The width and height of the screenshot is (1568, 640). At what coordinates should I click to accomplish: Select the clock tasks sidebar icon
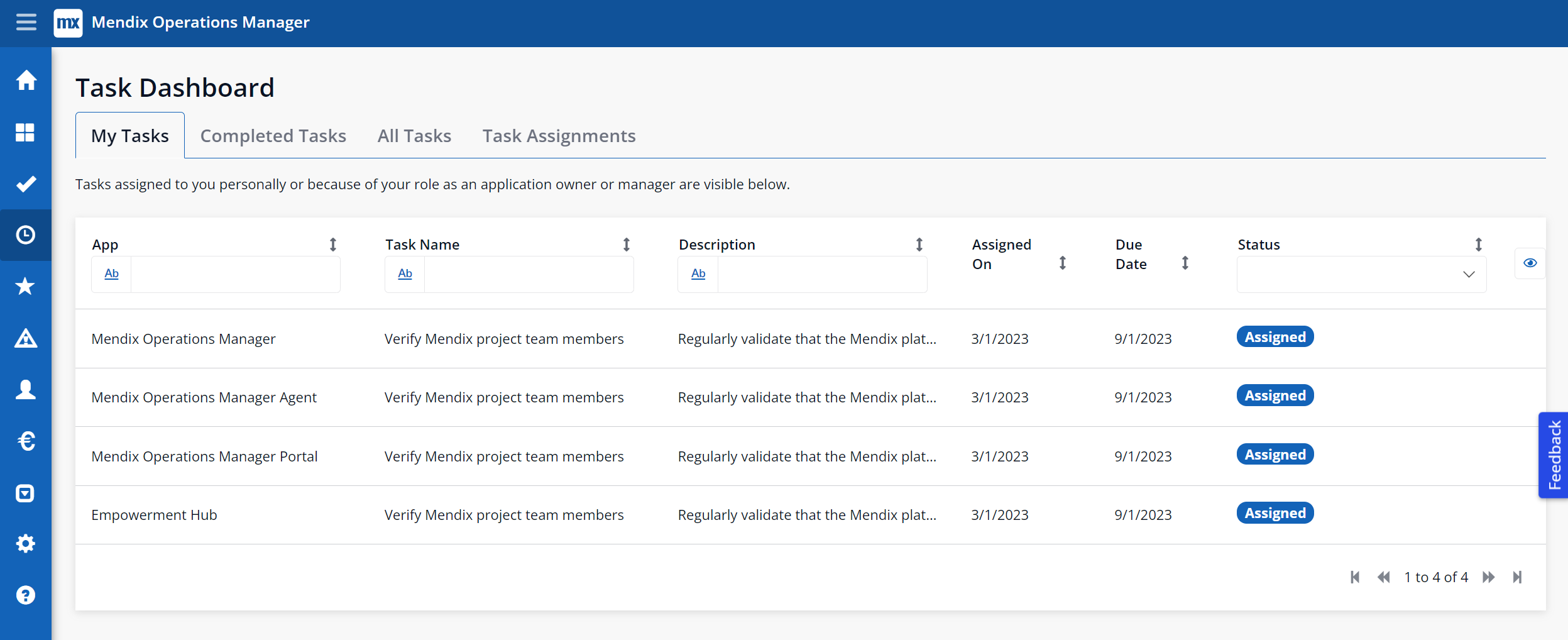pyautogui.click(x=26, y=235)
